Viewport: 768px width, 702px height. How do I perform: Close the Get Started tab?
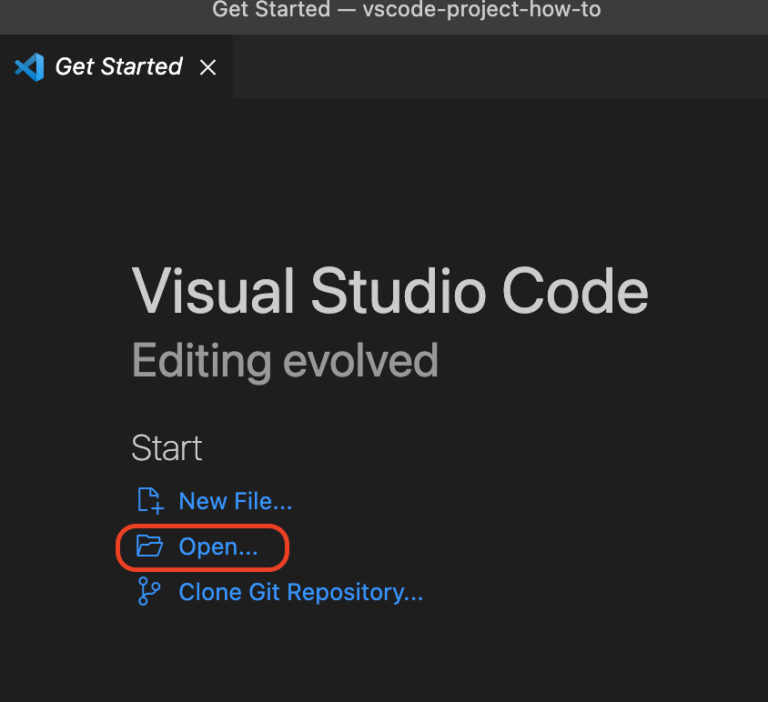click(208, 68)
